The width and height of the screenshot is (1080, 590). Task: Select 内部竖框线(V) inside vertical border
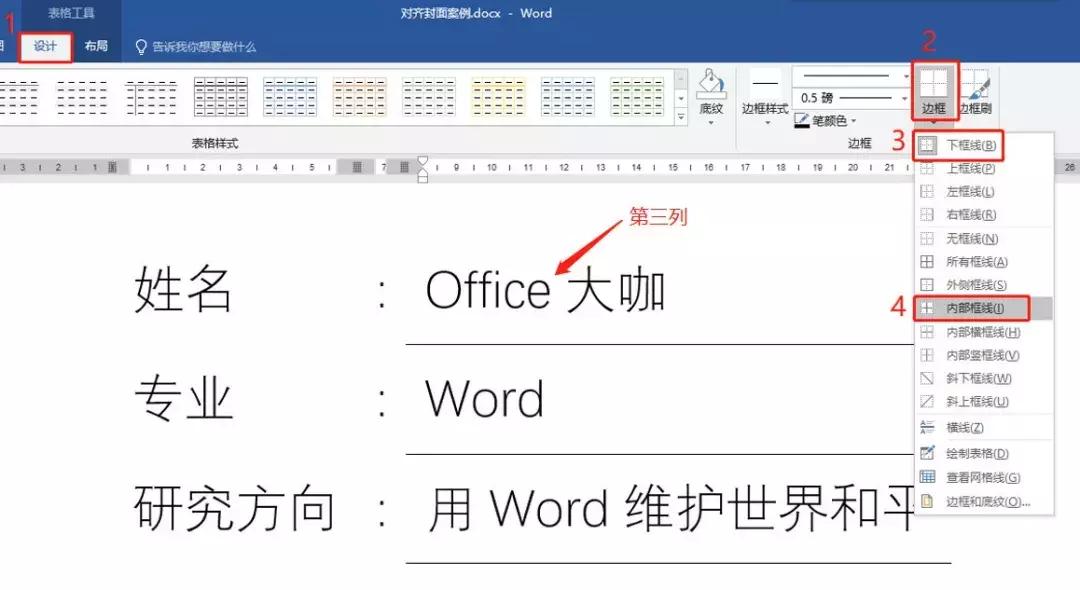click(x=984, y=355)
